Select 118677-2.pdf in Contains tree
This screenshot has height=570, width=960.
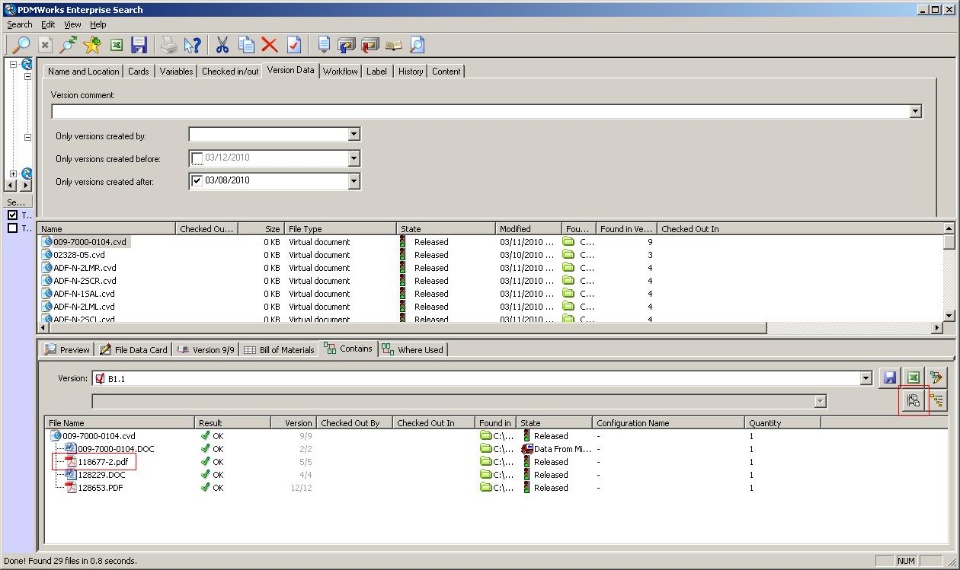pos(103,462)
